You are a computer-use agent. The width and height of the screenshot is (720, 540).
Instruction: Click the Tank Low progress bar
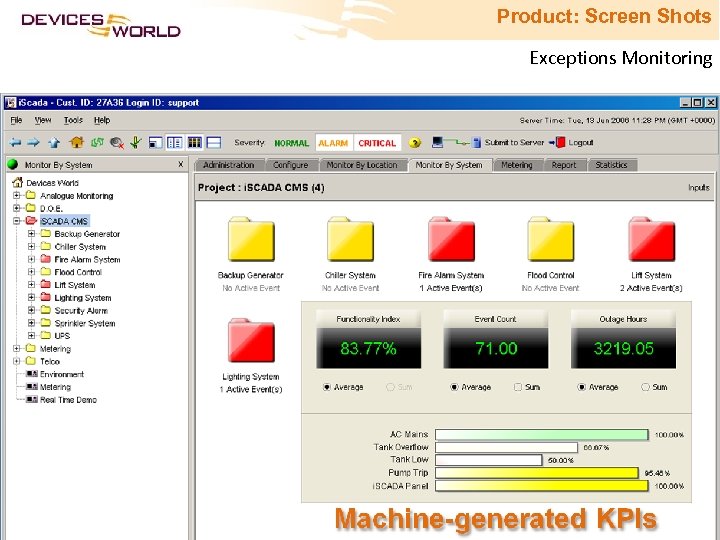489,460
